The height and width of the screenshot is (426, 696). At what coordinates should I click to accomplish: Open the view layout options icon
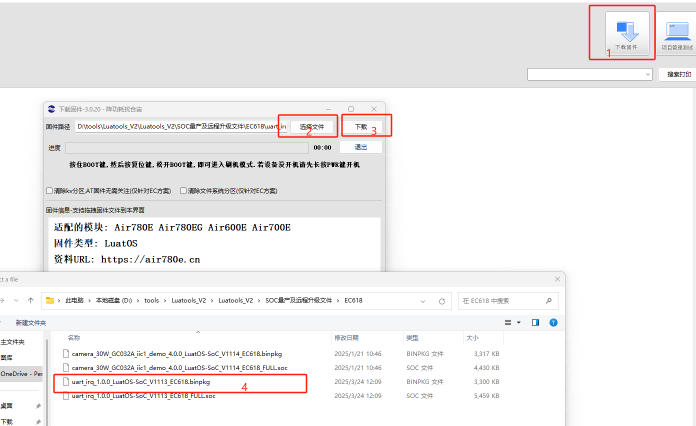click(508, 323)
